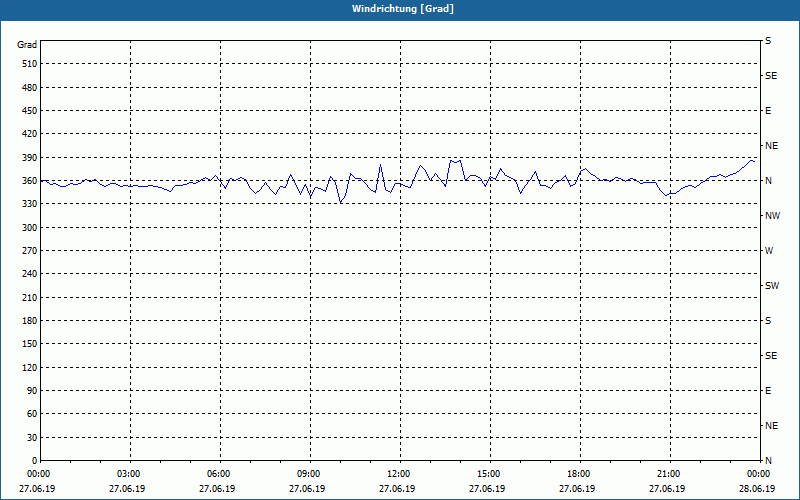Click the SE compass label level with 480
Viewport: 800px width, 500px height.
(x=771, y=76)
